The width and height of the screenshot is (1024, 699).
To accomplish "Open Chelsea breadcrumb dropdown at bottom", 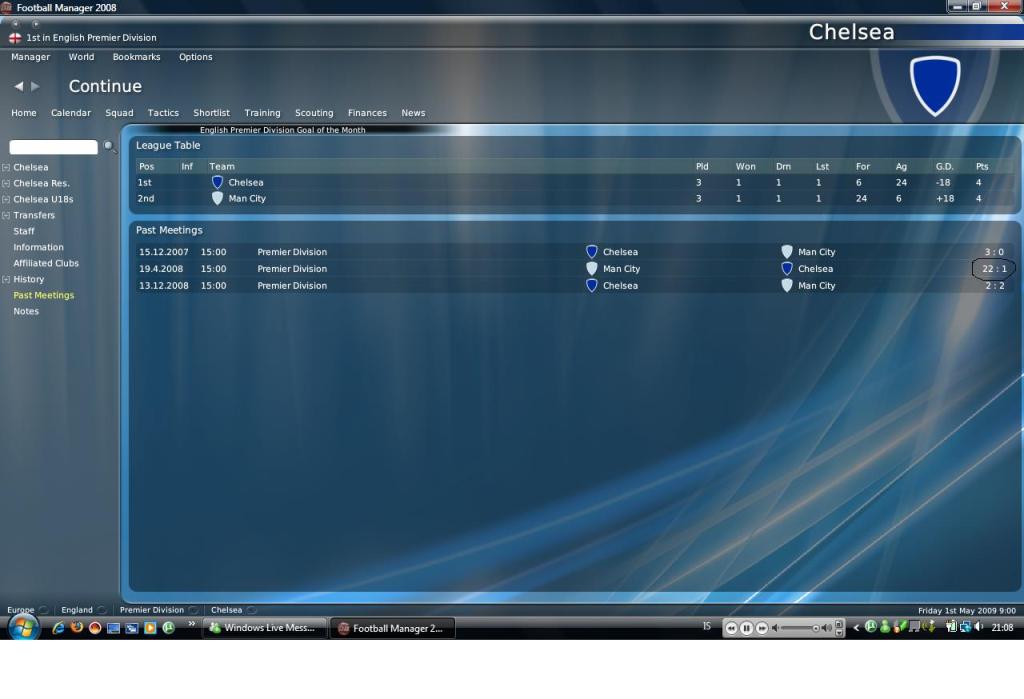I will [x=251, y=610].
